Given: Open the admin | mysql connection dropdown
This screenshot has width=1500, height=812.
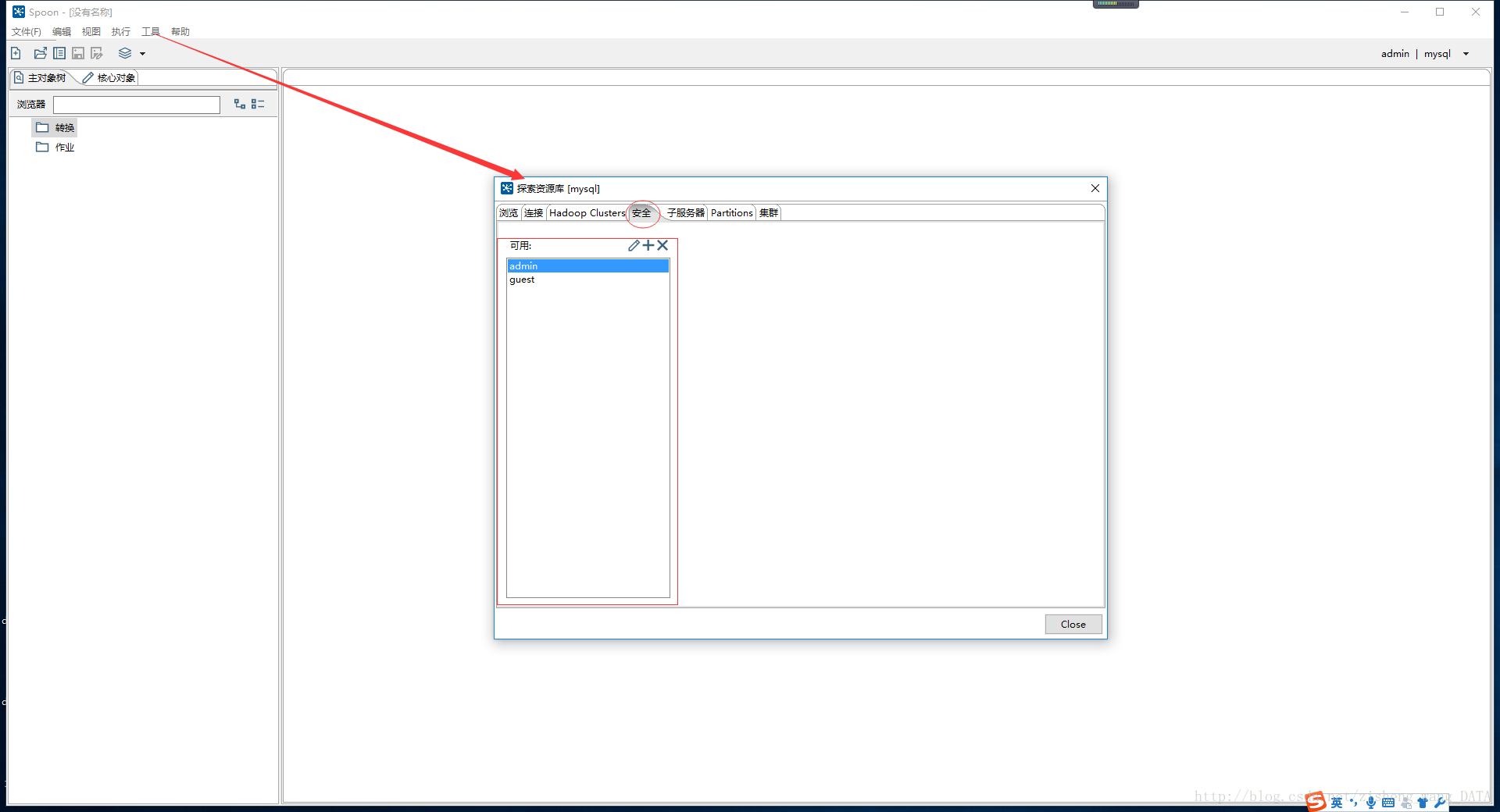Looking at the screenshot, I should (x=1466, y=54).
